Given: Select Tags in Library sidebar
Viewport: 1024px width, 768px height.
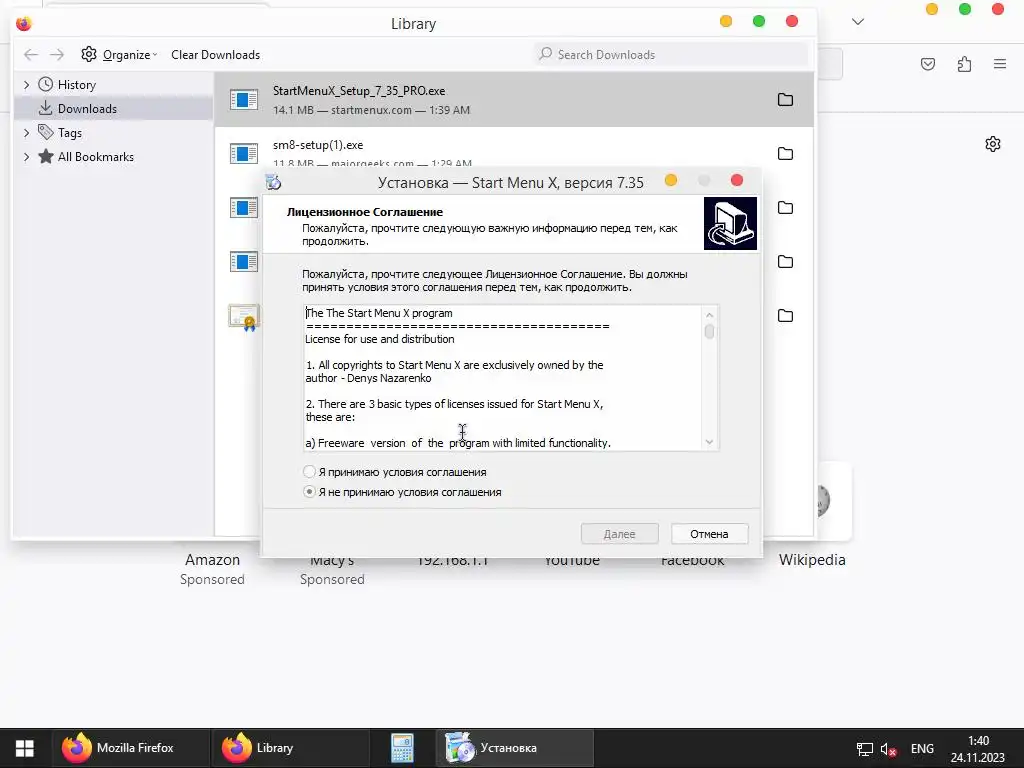Looking at the screenshot, I should point(69,133).
